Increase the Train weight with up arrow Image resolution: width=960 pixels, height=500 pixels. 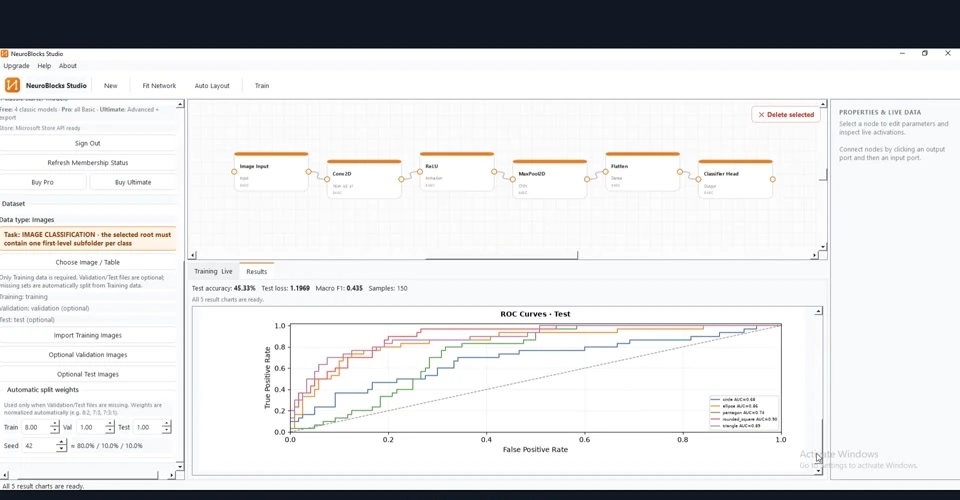tap(55, 424)
